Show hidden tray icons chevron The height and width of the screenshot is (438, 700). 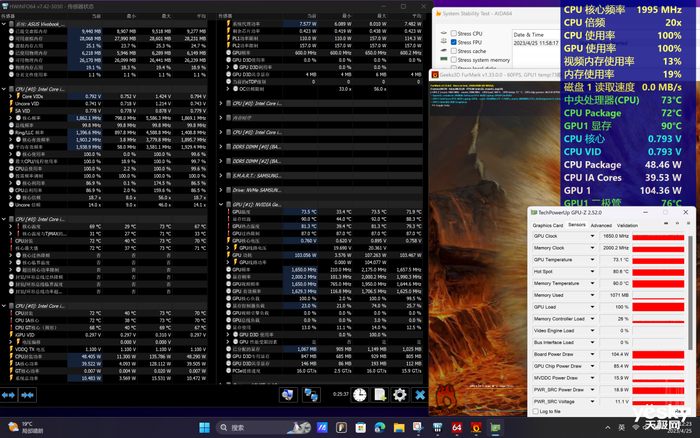[x=608, y=428]
